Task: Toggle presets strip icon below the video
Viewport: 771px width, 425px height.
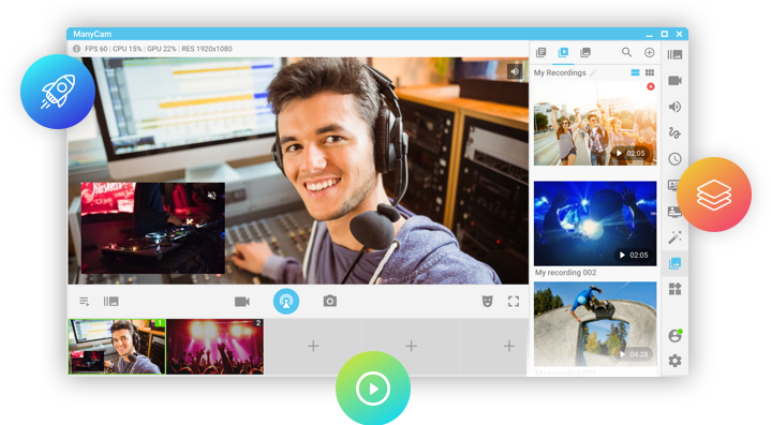Action: tap(111, 301)
